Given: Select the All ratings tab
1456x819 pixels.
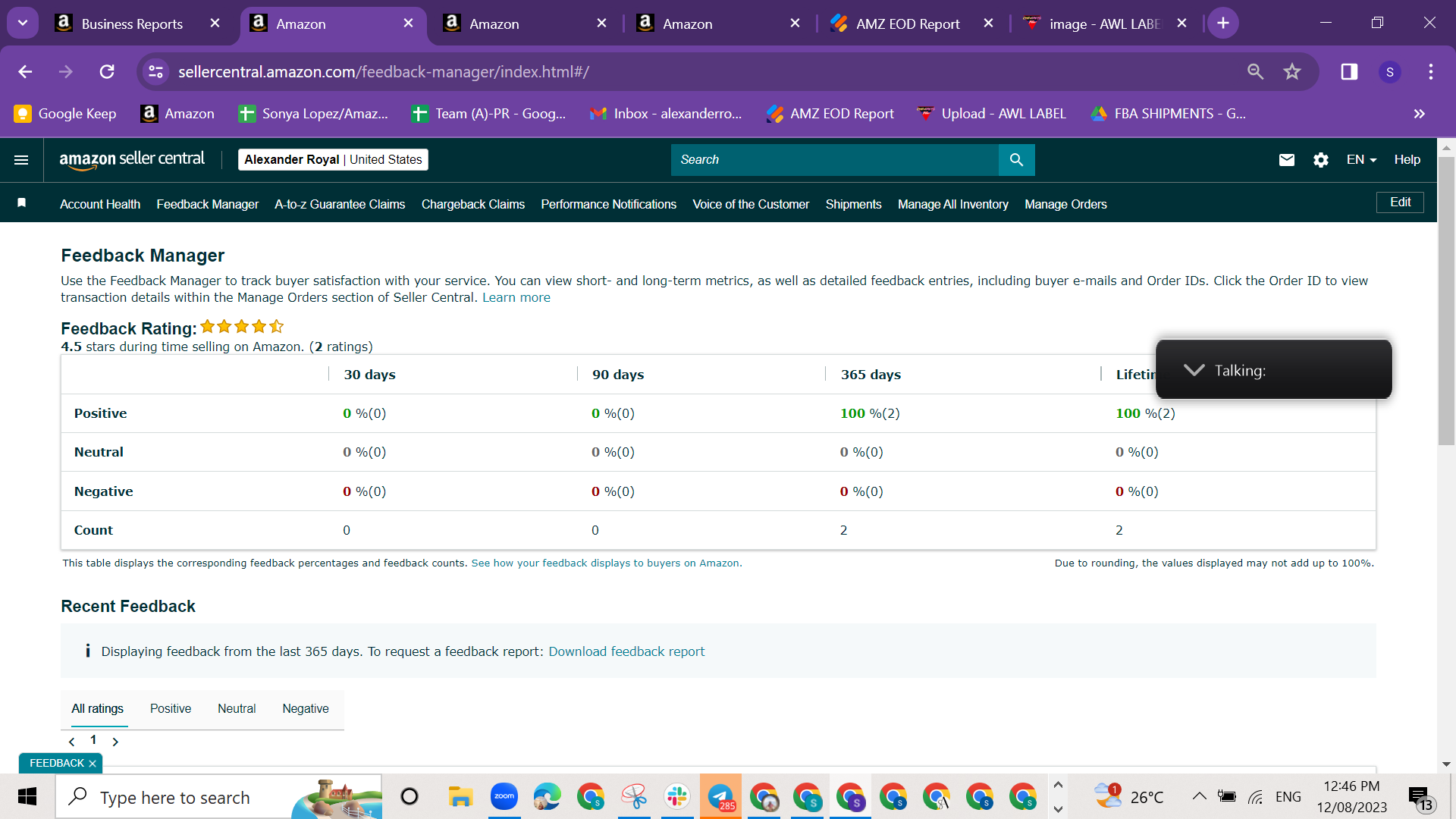Looking at the screenshot, I should point(97,709).
